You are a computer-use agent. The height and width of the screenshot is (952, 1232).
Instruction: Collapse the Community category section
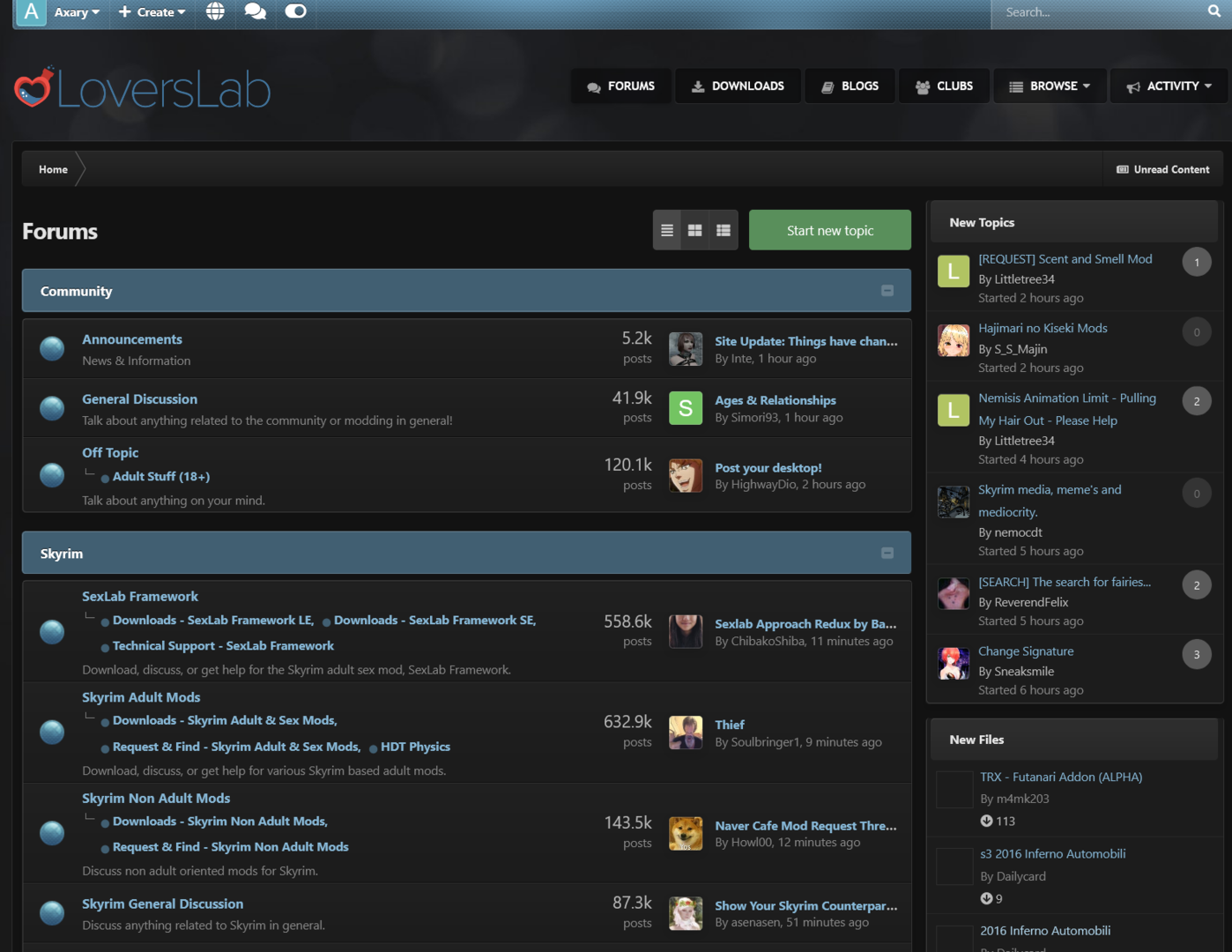pos(887,291)
